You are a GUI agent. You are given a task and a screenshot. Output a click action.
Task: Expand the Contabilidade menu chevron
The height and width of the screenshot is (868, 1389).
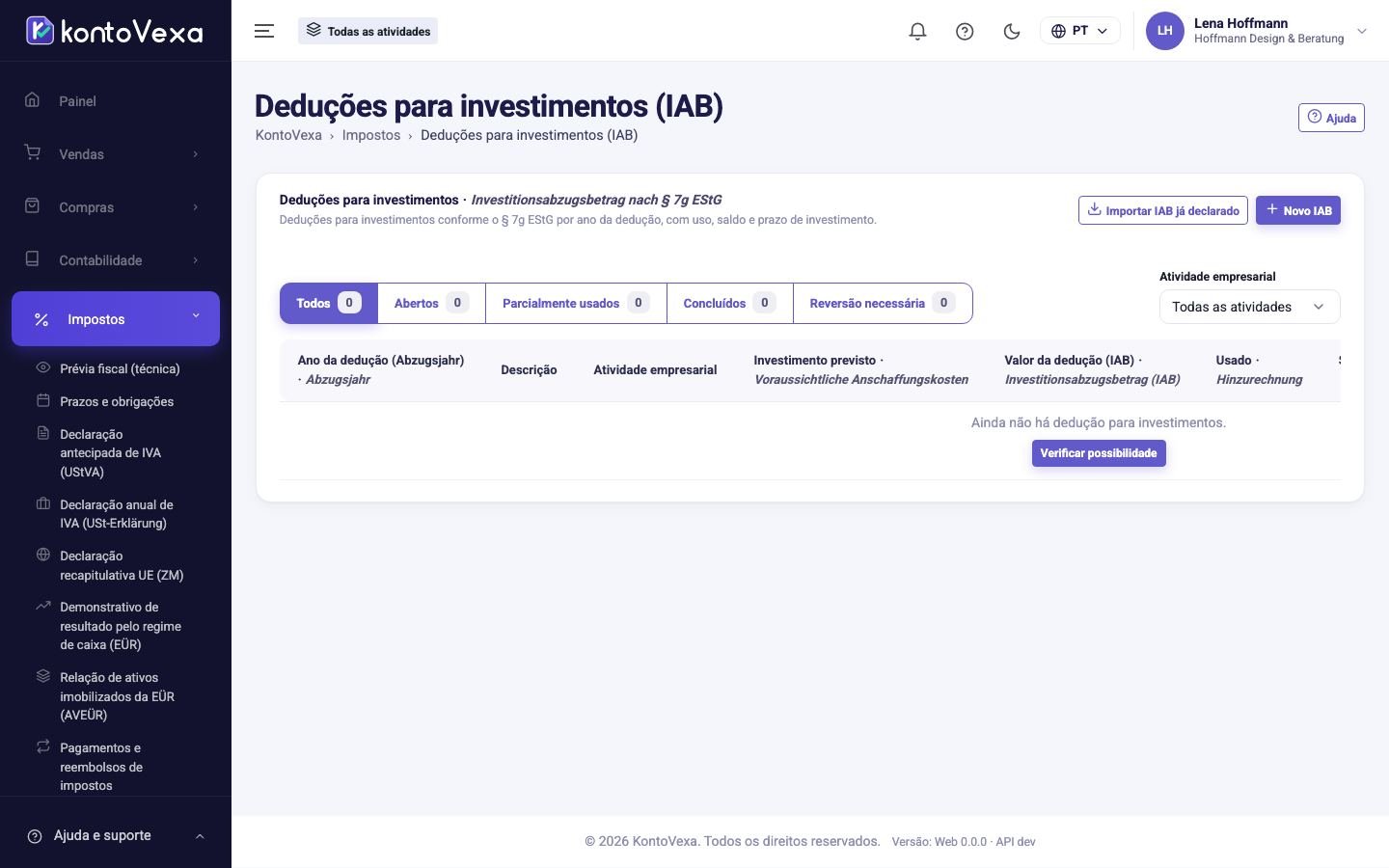coord(196,260)
